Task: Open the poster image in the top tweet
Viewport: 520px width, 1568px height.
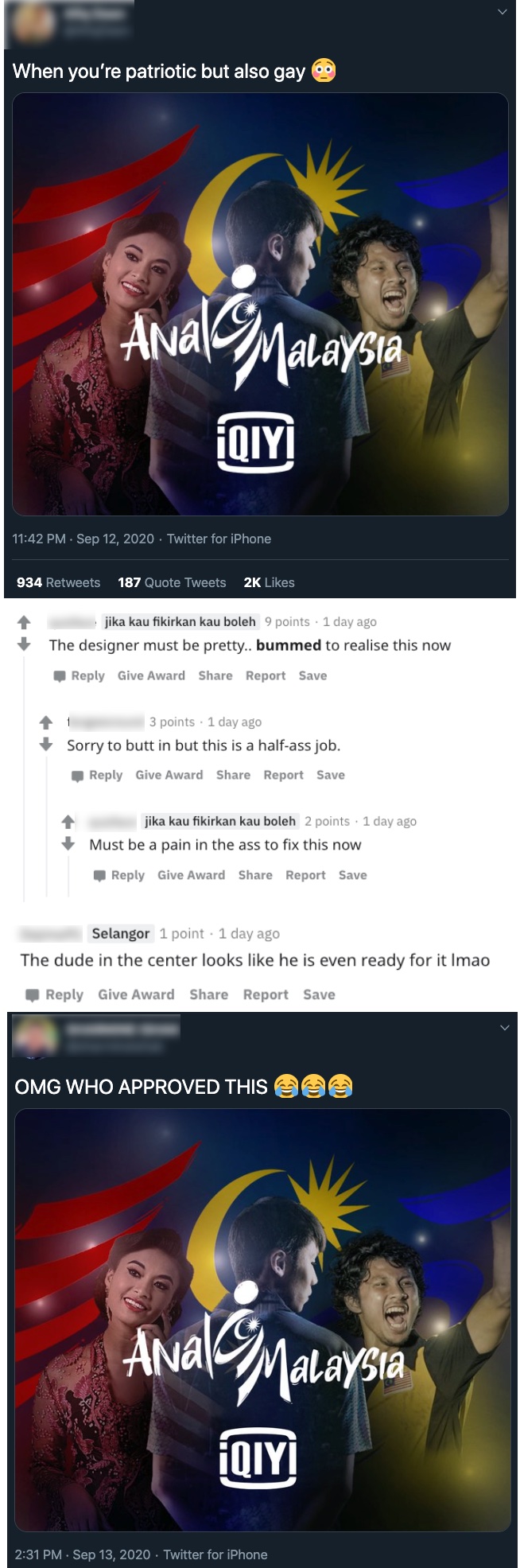Action: coord(260,304)
